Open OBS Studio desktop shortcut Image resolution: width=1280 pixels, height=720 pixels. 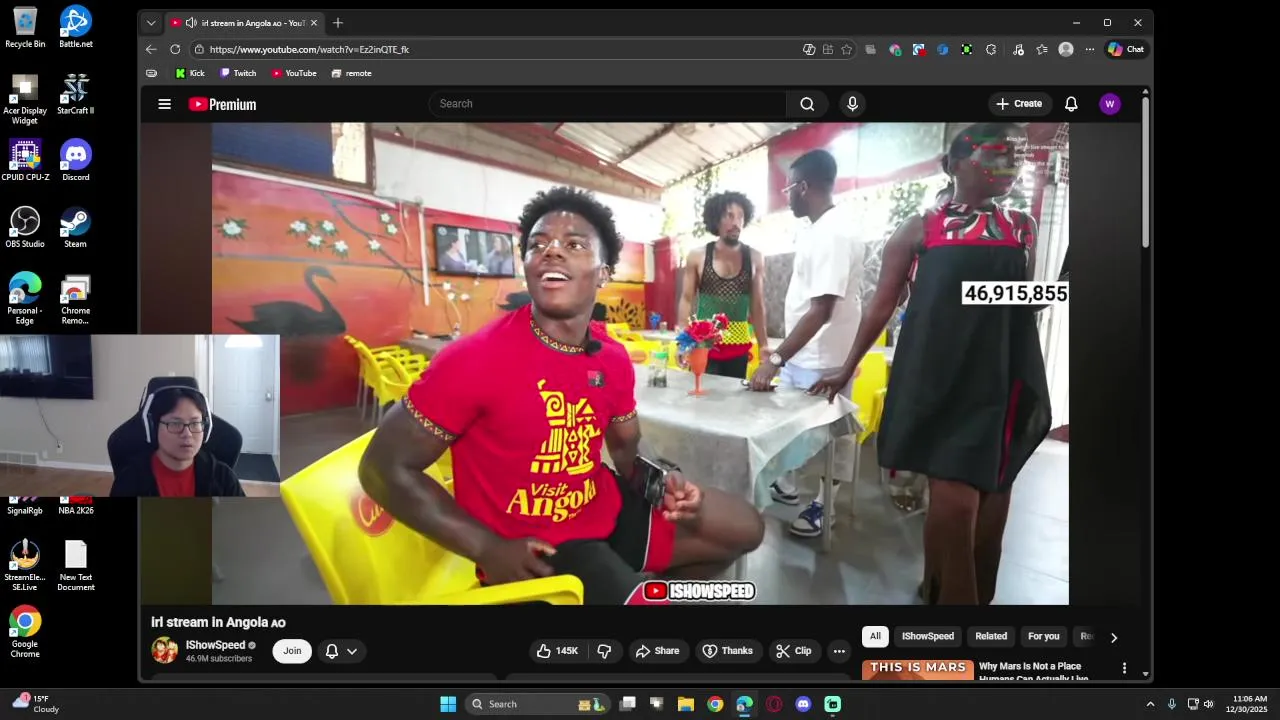click(25, 227)
